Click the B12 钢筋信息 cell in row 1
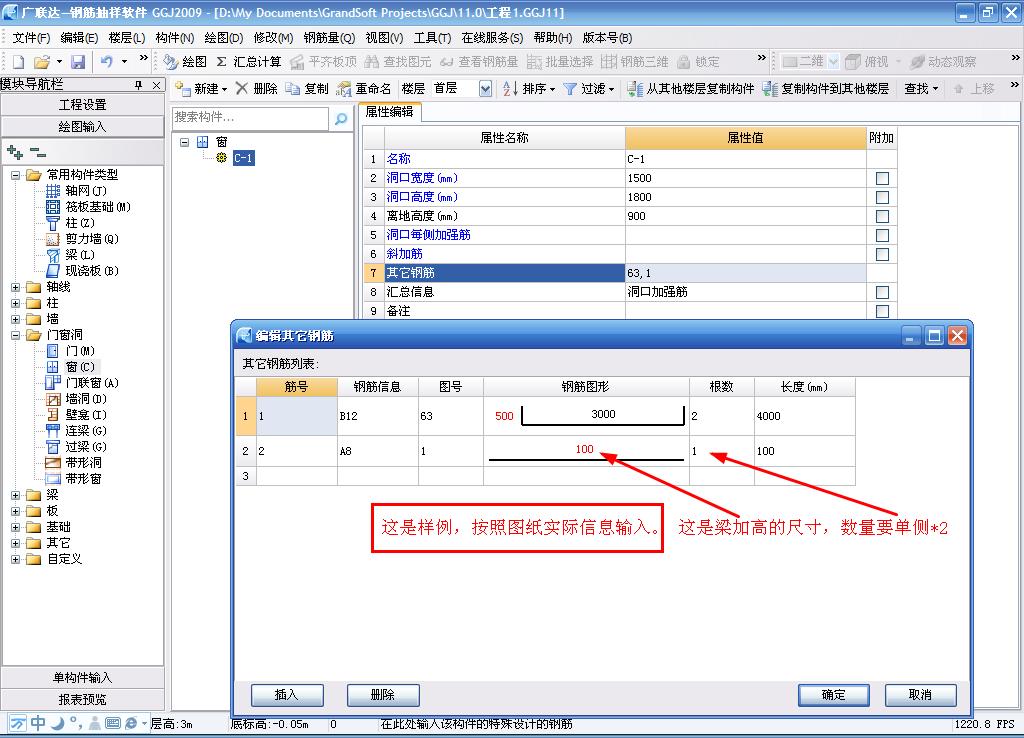The height and width of the screenshot is (738, 1024). 377,416
